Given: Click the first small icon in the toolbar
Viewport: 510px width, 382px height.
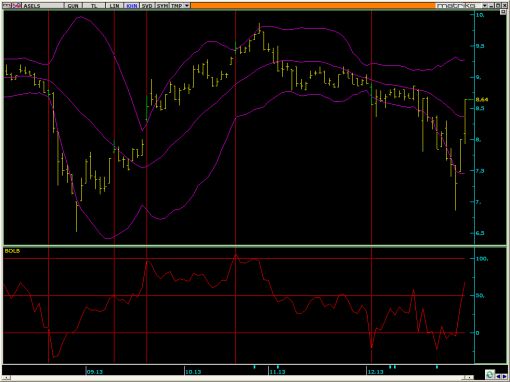Looking at the screenshot, I should pos(7,6).
